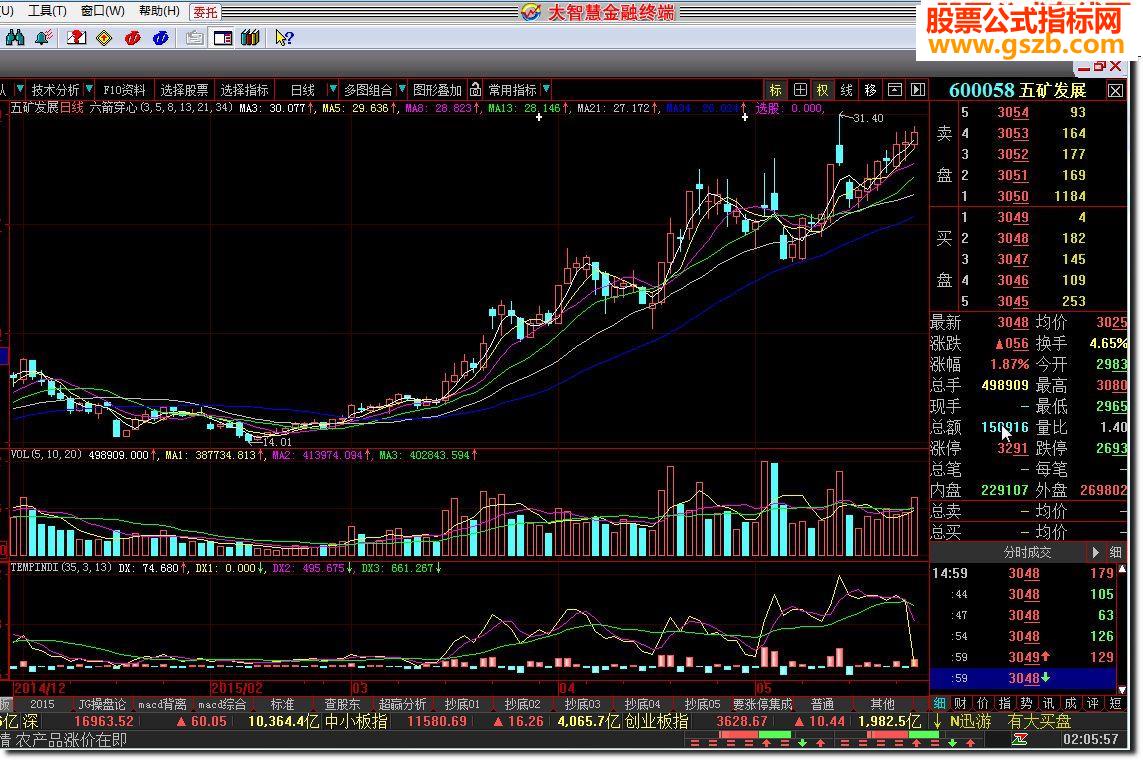Select the JG操盘论 indicator tab

coord(102,704)
